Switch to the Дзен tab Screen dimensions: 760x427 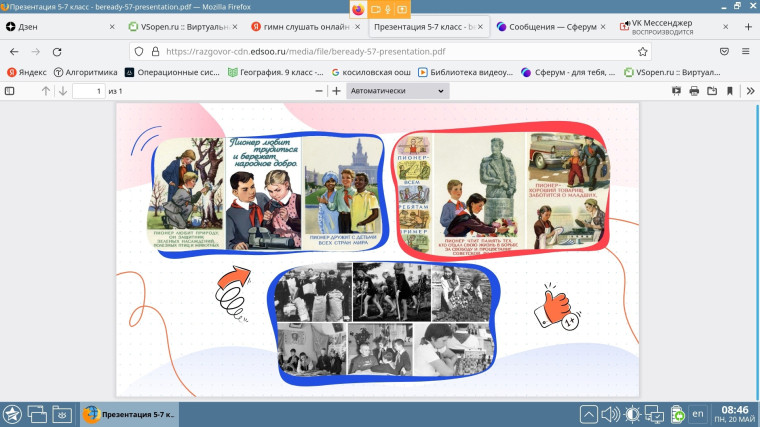pyautogui.click(x=61, y=27)
